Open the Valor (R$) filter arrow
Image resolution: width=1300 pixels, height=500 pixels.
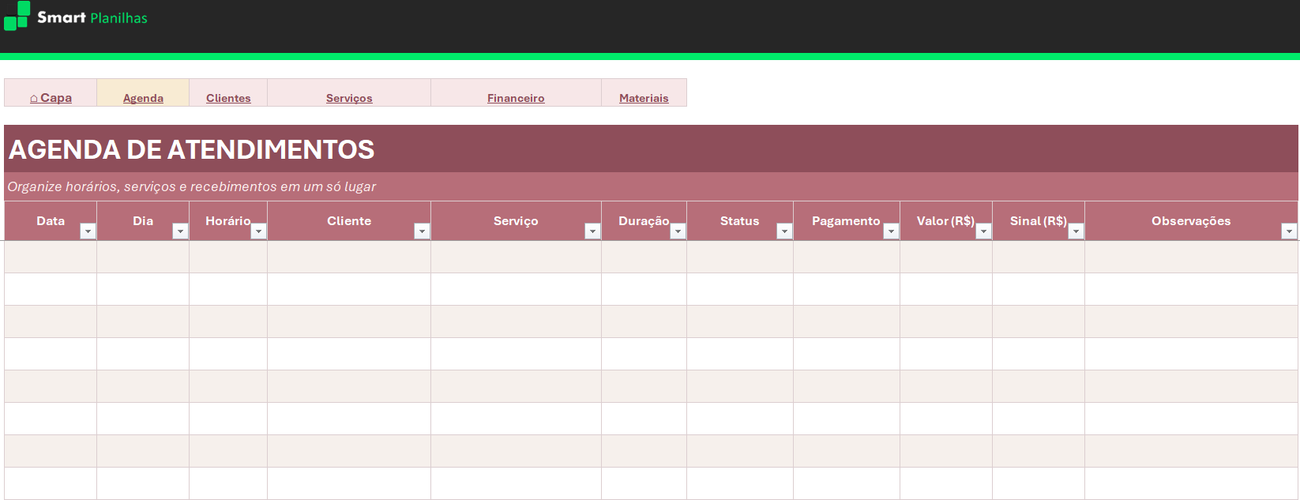983,231
